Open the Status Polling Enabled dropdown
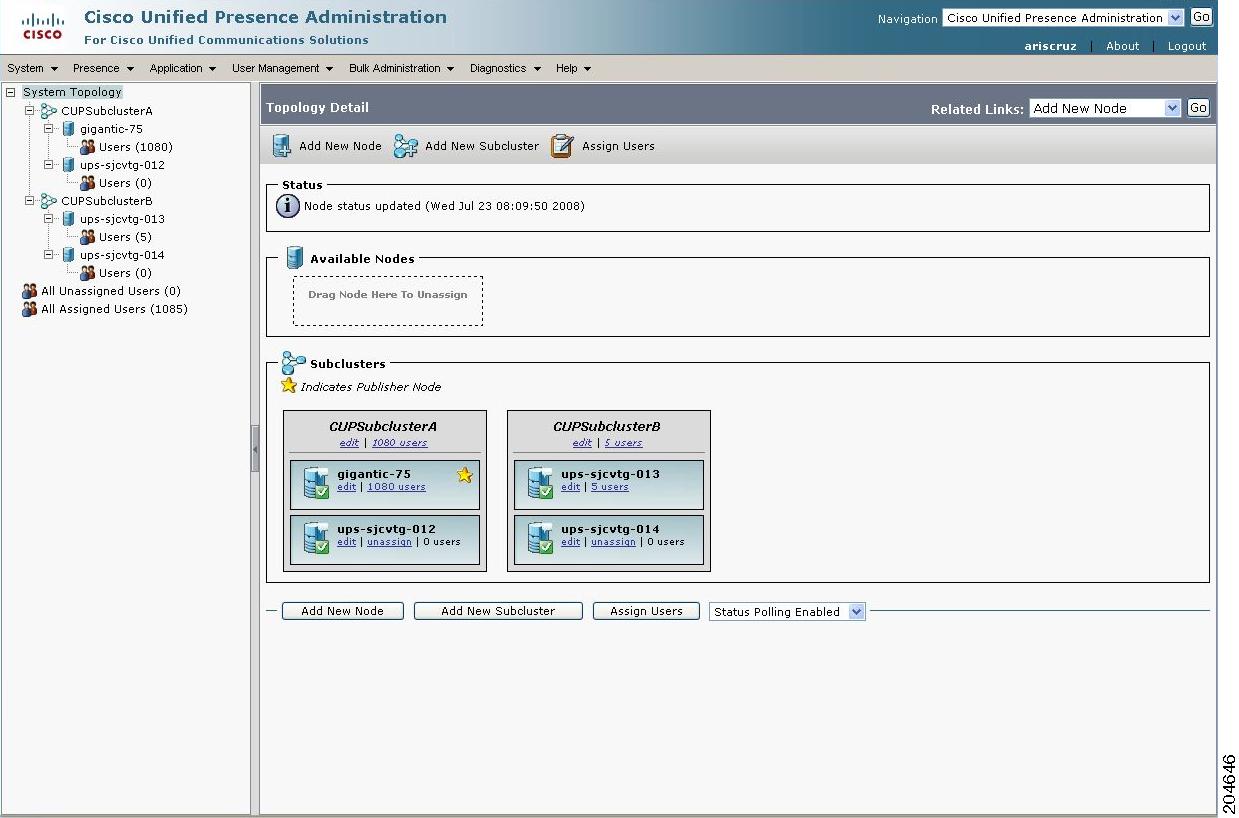 click(x=787, y=612)
